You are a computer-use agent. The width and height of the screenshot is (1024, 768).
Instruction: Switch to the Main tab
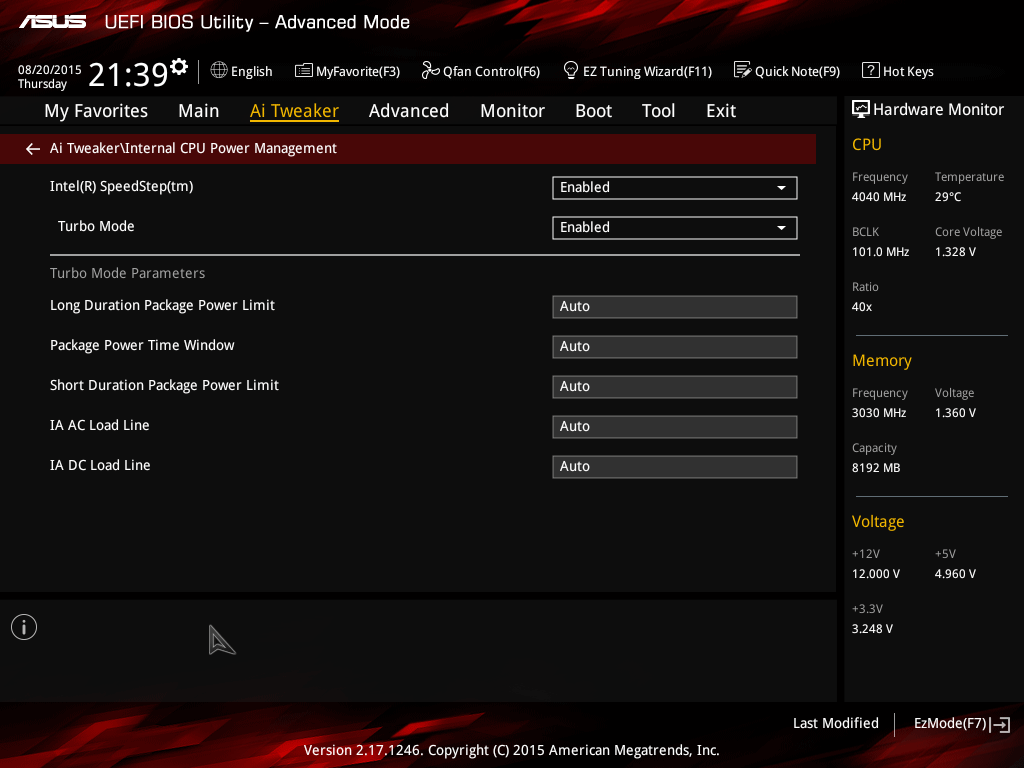click(x=199, y=111)
